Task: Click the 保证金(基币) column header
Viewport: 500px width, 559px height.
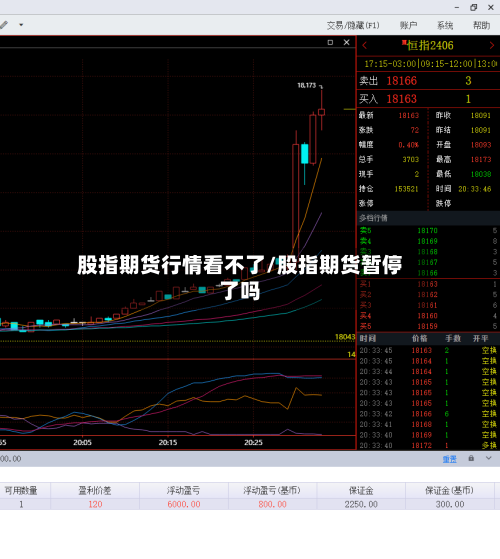Action: tap(449, 491)
